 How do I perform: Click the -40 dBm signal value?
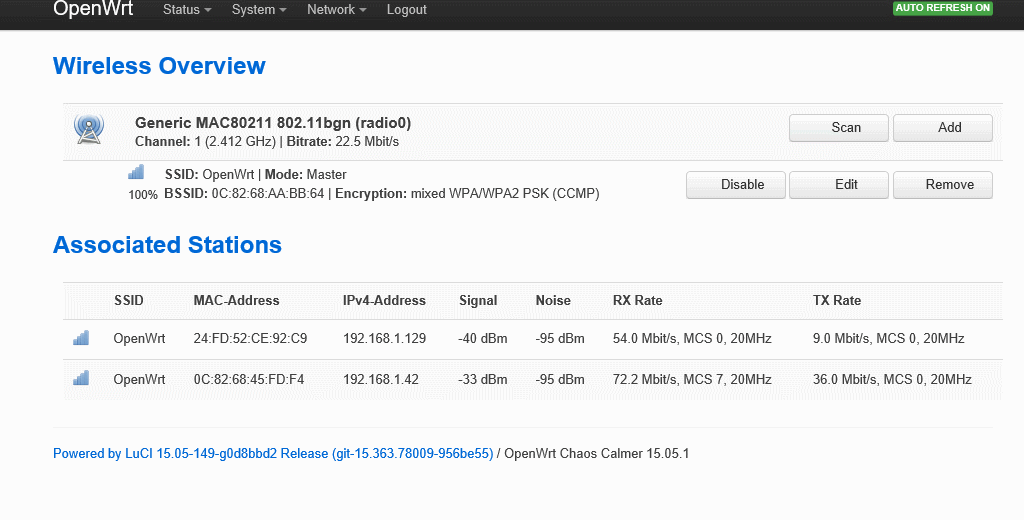point(483,338)
